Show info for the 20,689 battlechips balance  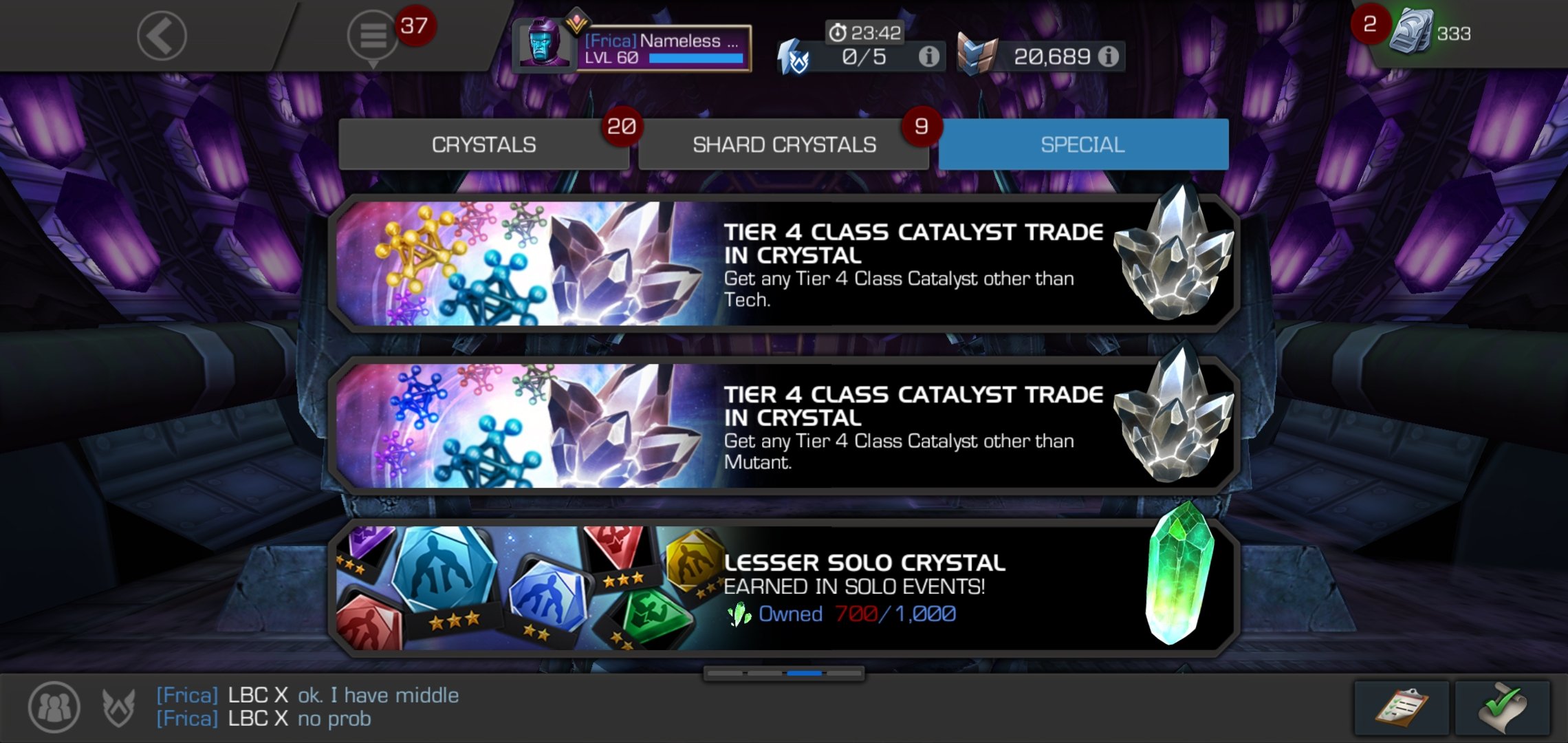pos(1108,56)
